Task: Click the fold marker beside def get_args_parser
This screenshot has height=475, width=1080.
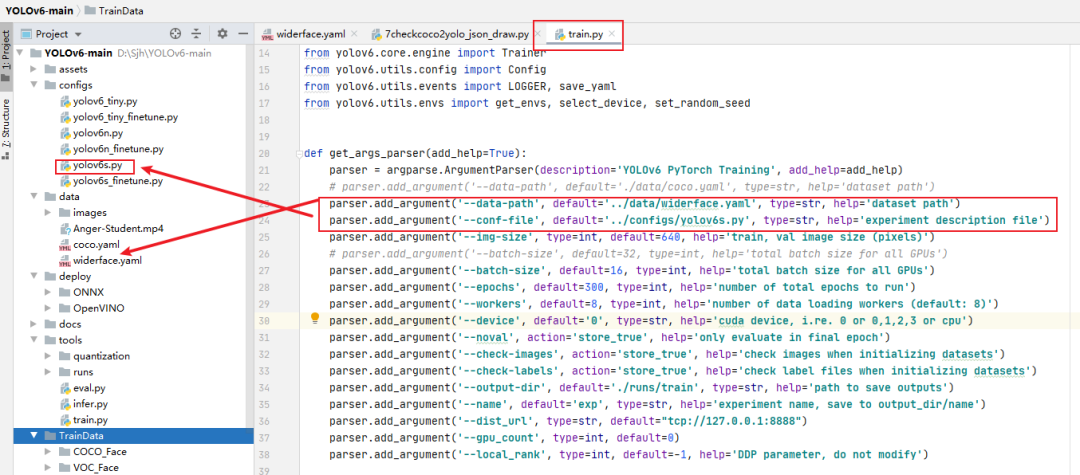Action: click(300, 153)
